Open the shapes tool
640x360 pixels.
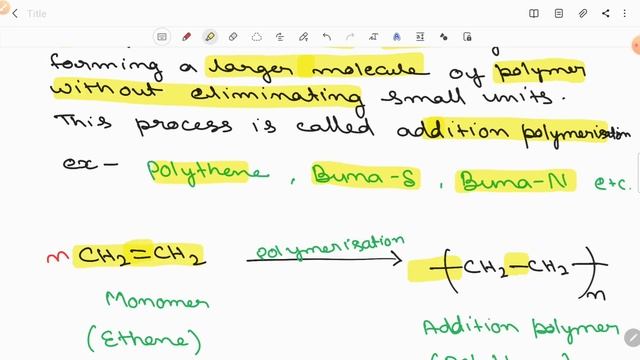444,37
